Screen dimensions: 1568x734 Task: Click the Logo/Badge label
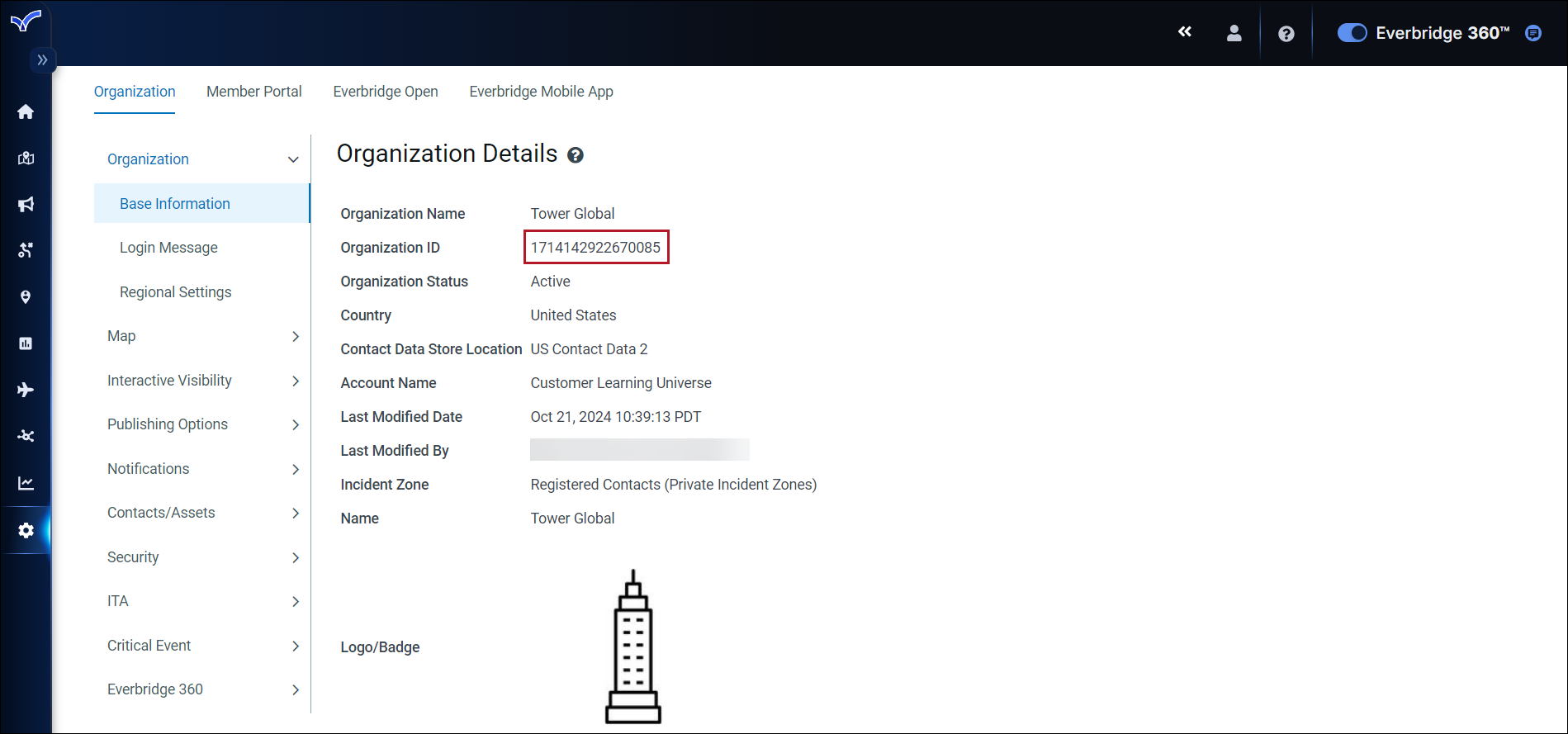(380, 647)
